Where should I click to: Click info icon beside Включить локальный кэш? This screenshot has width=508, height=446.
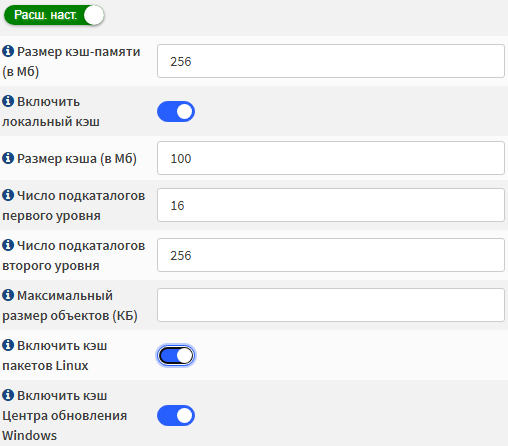tap(8, 101)
